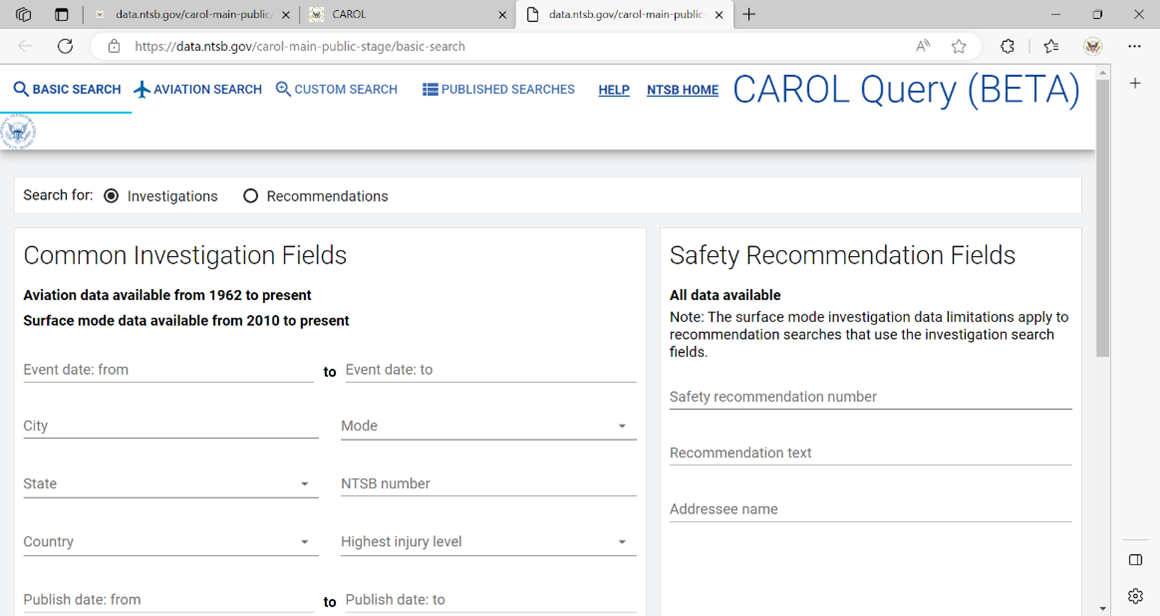This screenshot has height=616, width=1160.
Task: Close the first data.ntsb.gov tab
Action: (286, 14)
